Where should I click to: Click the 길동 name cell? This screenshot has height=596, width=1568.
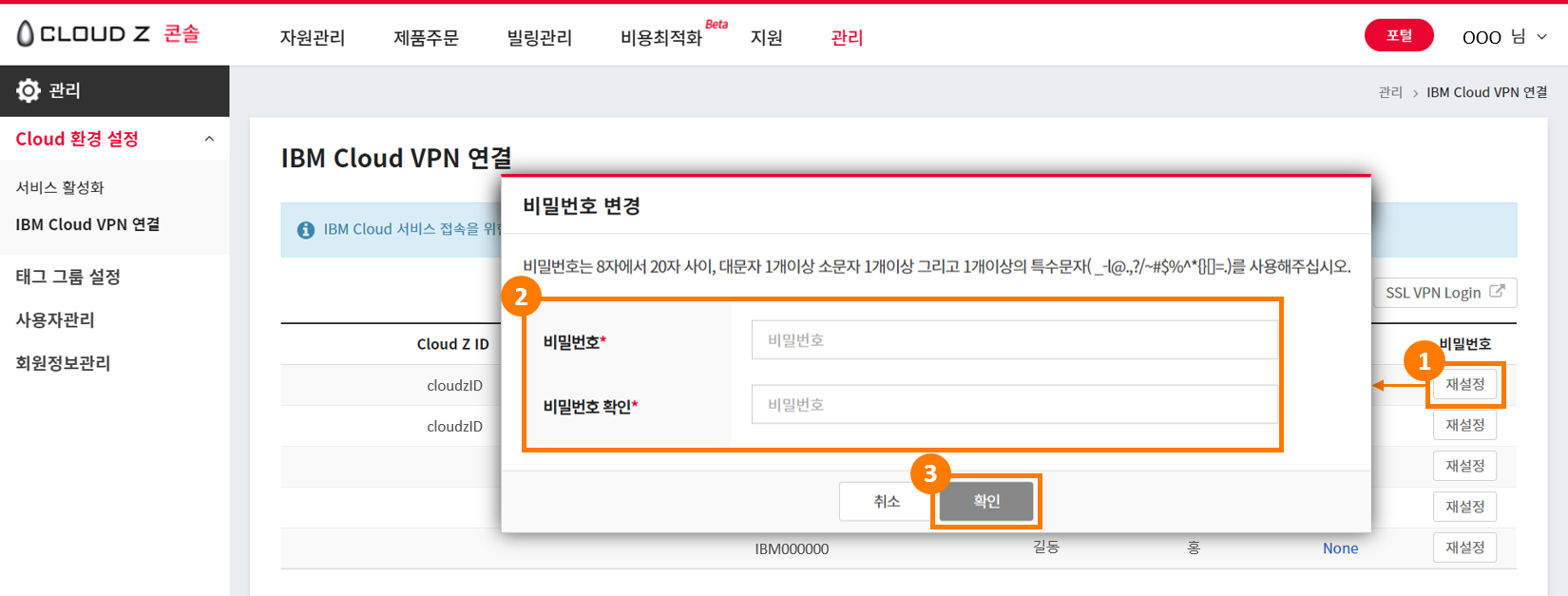(1046, 548)
